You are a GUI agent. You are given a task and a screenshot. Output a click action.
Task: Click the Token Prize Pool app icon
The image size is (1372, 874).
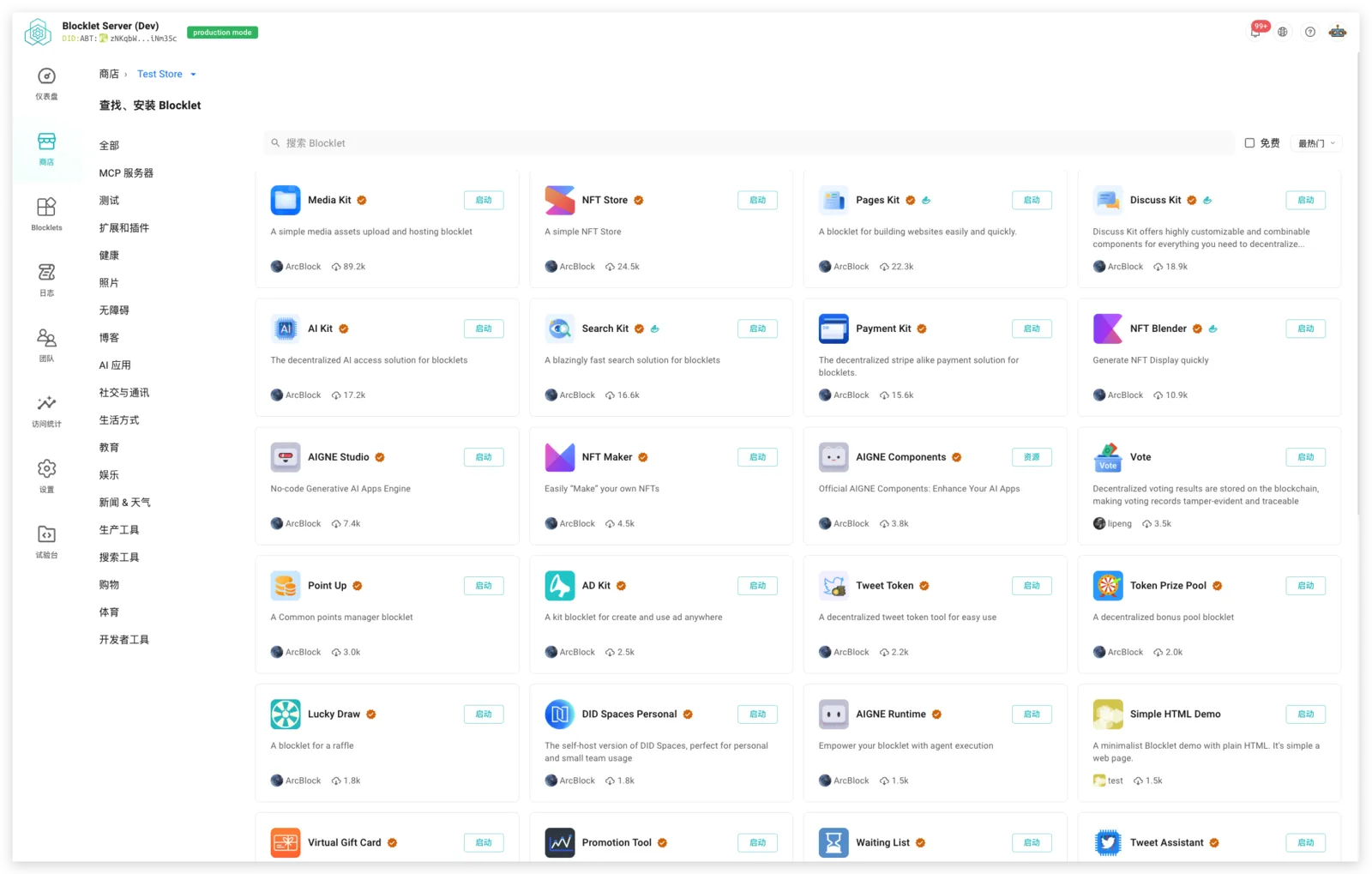[1108, 586]
